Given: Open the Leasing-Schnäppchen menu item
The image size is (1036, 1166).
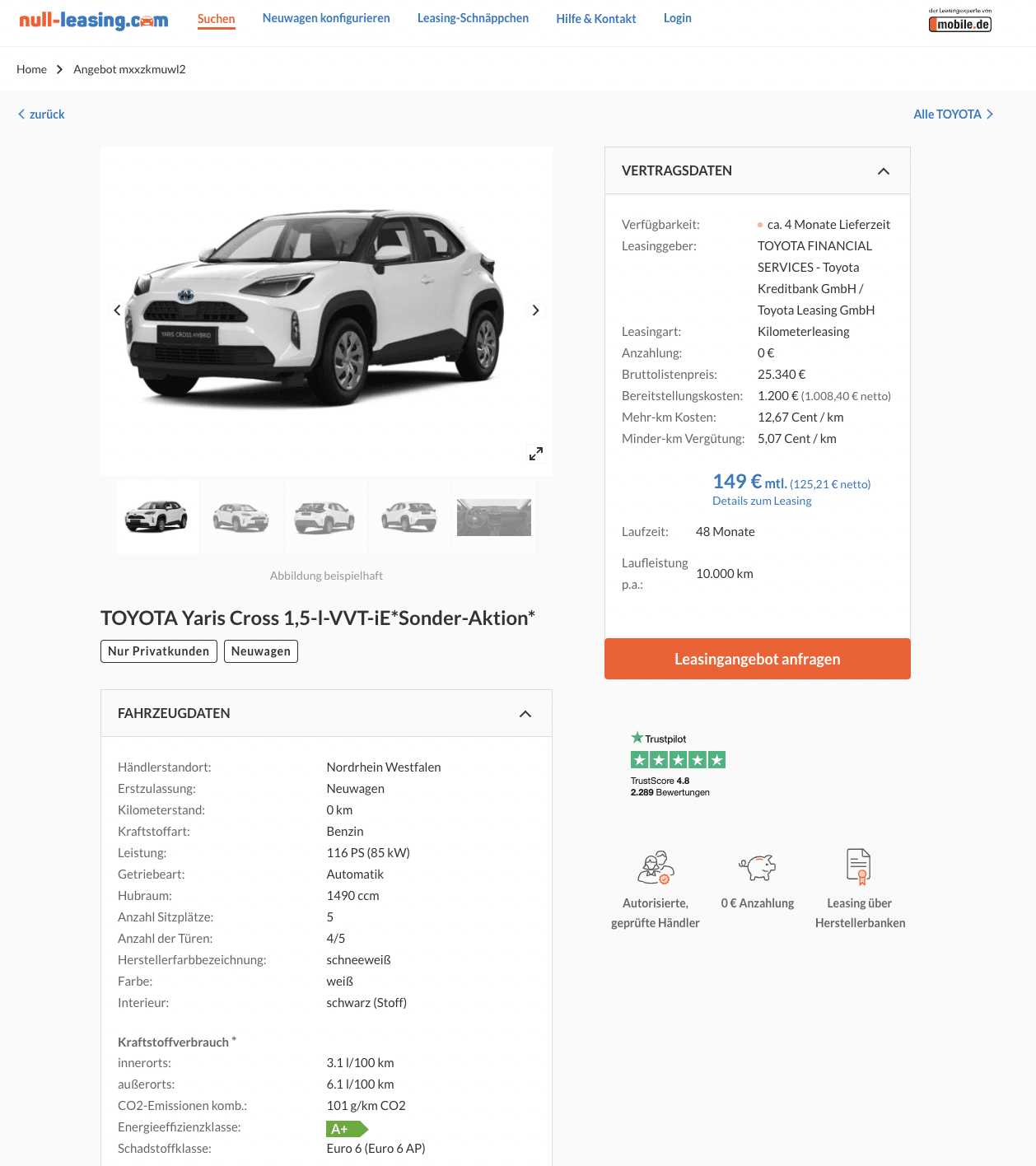Looking at the screenshot, I should pos(473,18).
